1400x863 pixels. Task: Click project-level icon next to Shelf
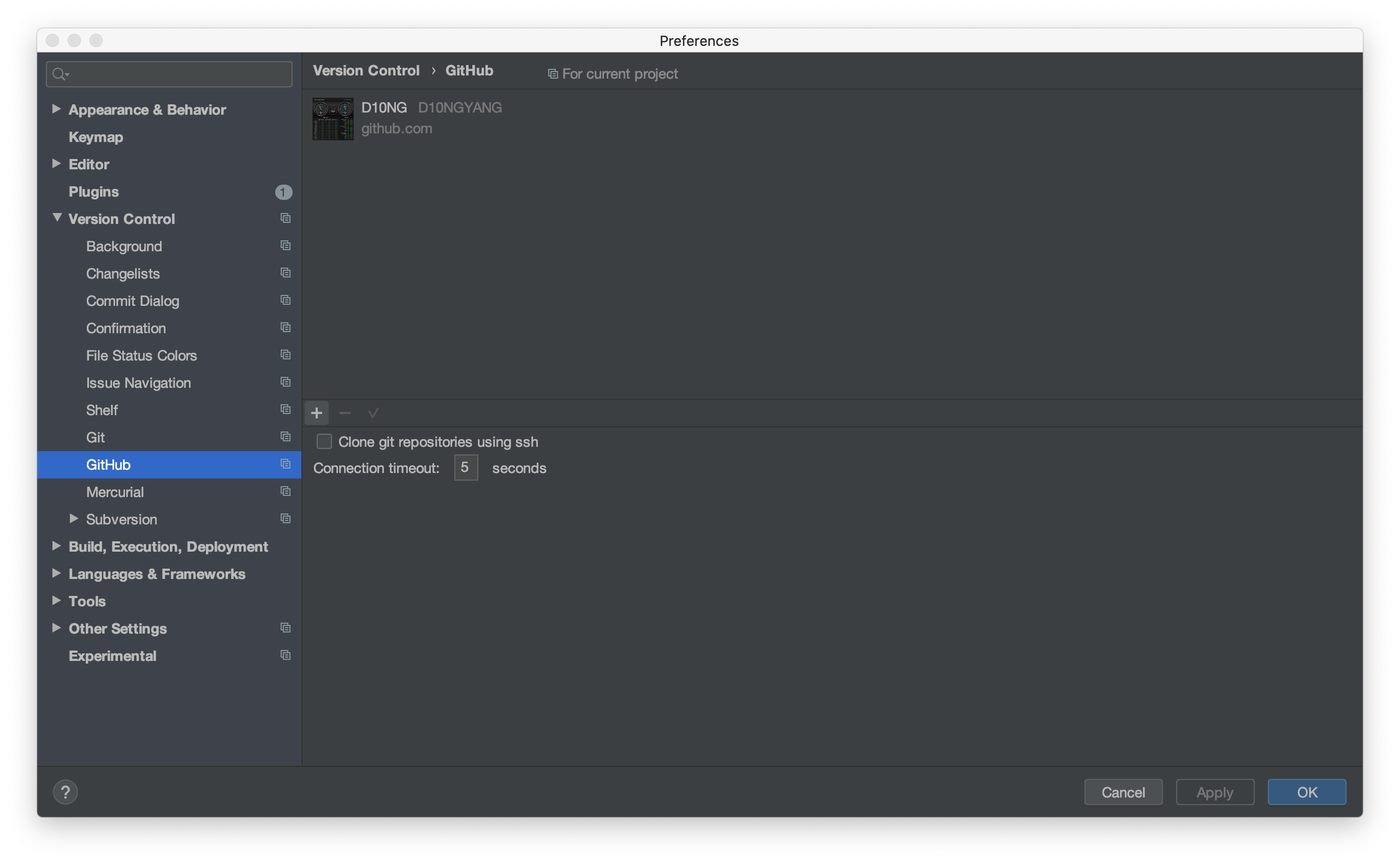[285, 409]
